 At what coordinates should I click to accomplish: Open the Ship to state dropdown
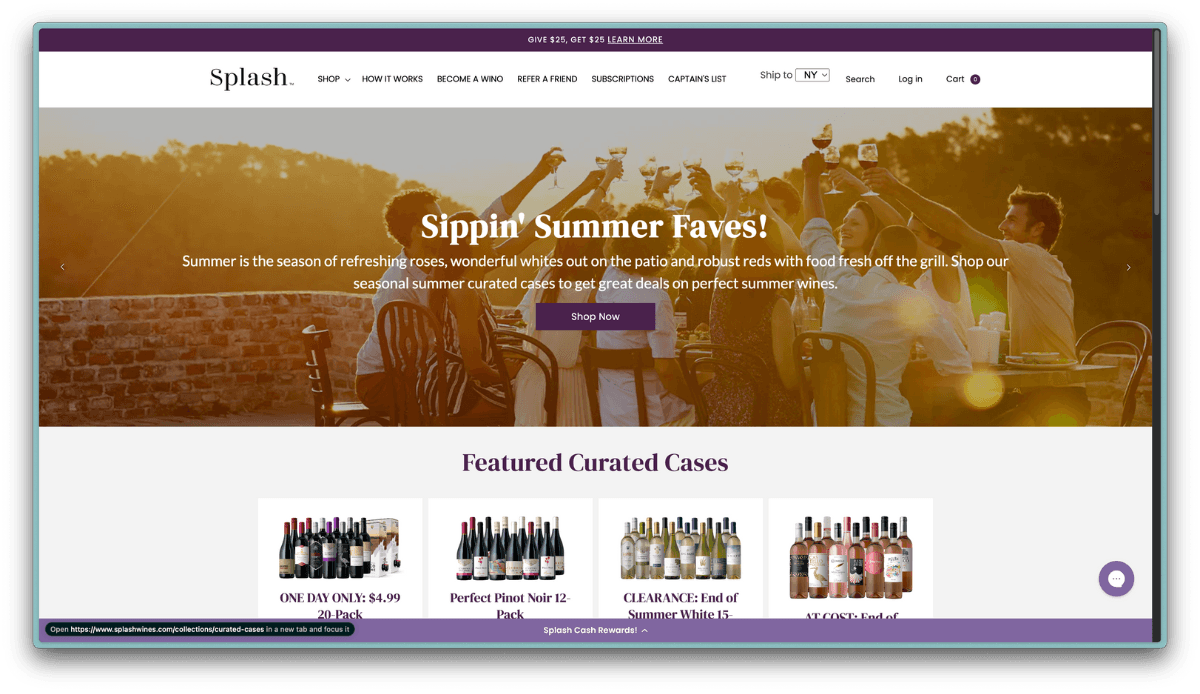(812, 75)
